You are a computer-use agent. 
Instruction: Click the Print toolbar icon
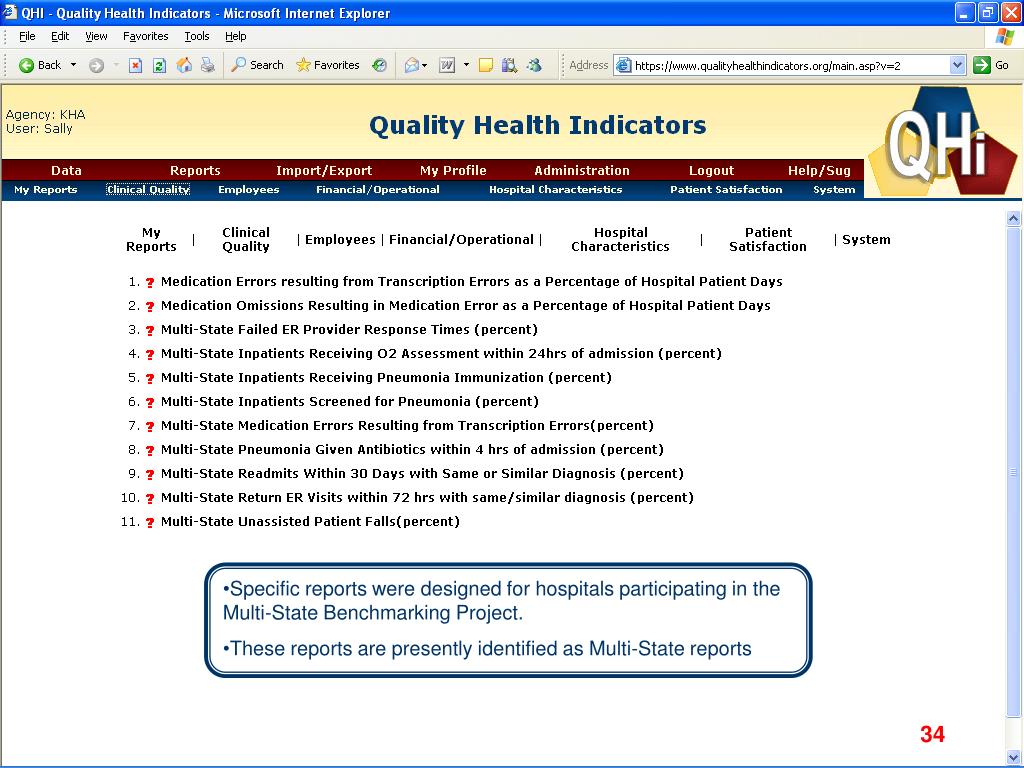[x=208, y=65]
